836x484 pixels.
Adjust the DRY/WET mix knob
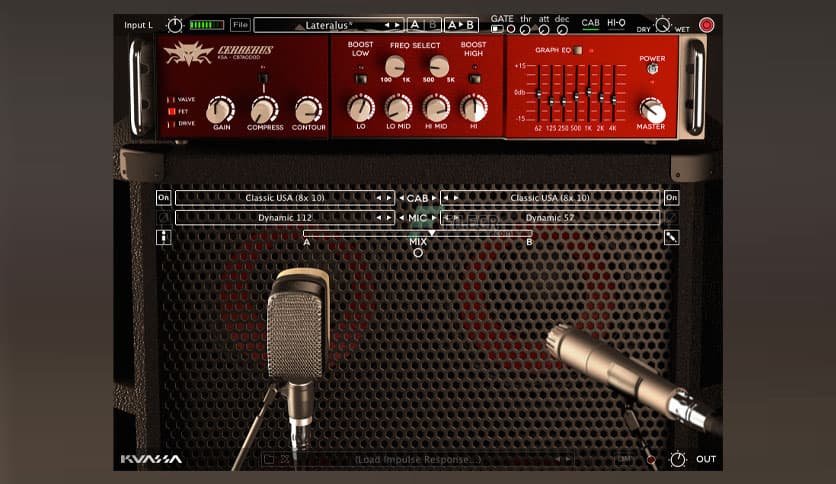(662, 25)
